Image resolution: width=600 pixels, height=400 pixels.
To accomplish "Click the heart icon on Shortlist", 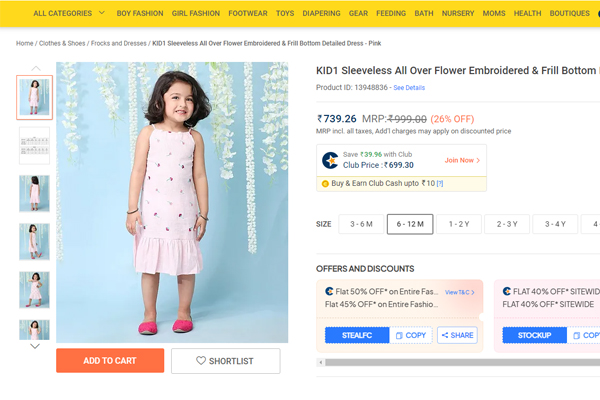I will point(201,361).
